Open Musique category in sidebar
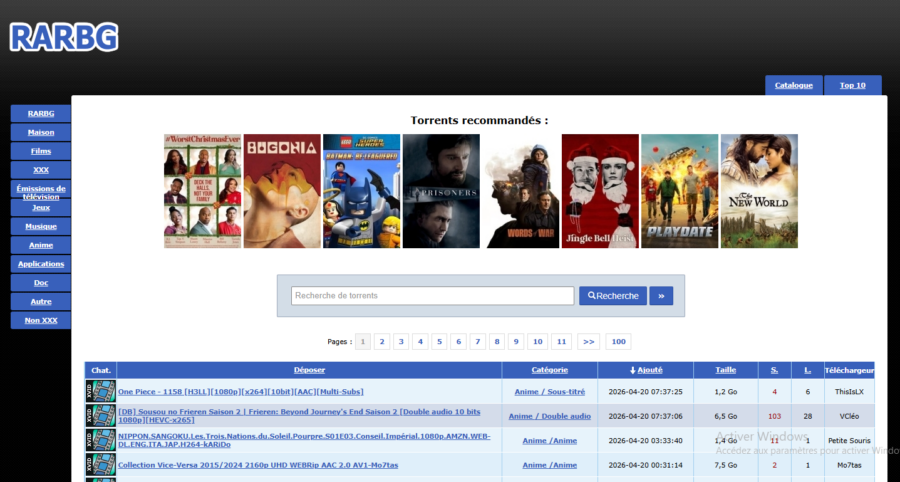900x482 pixels. [41, 226]
